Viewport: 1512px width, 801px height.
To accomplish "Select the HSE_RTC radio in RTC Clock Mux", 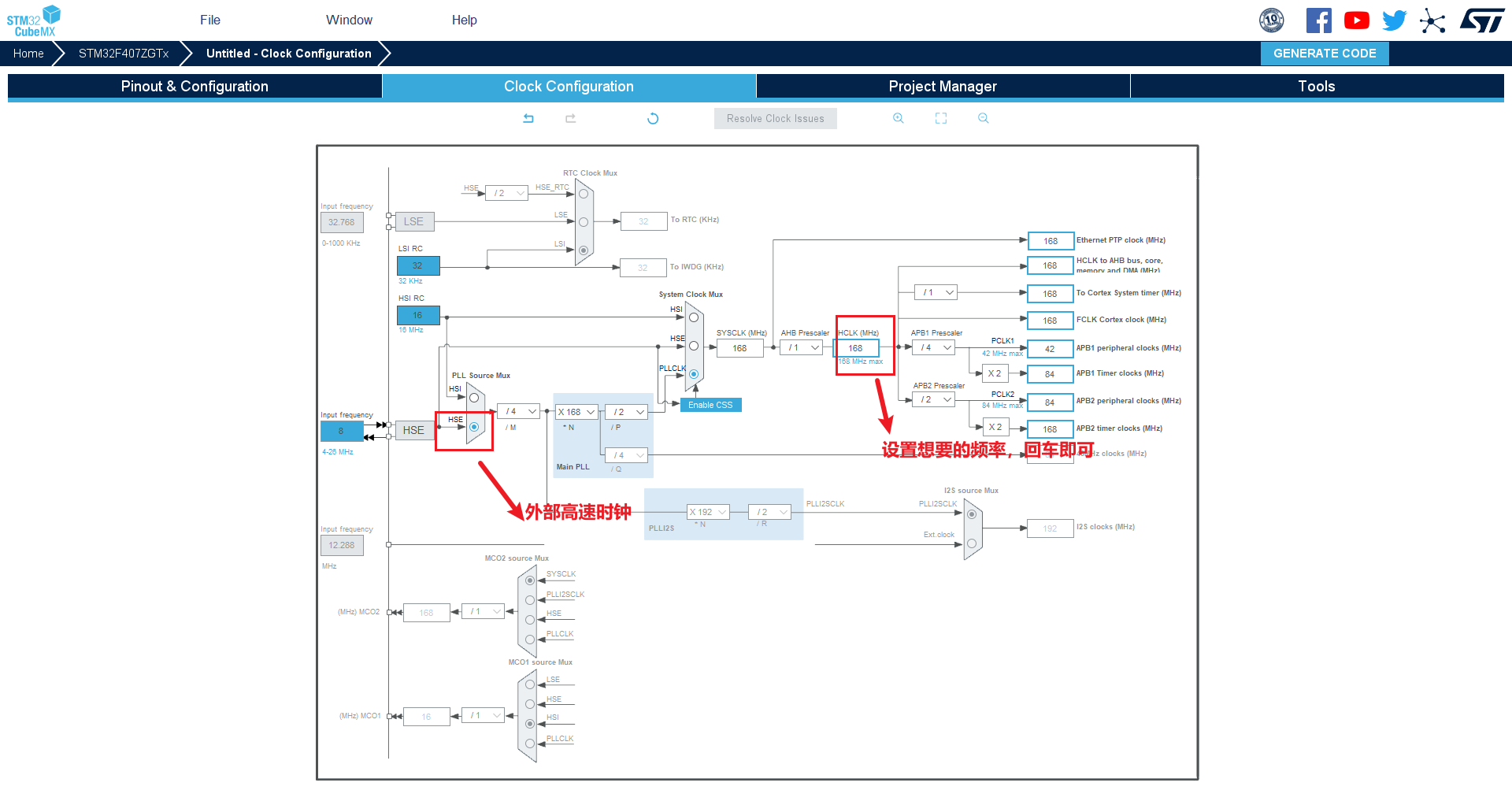I will (x=584, y=194).
